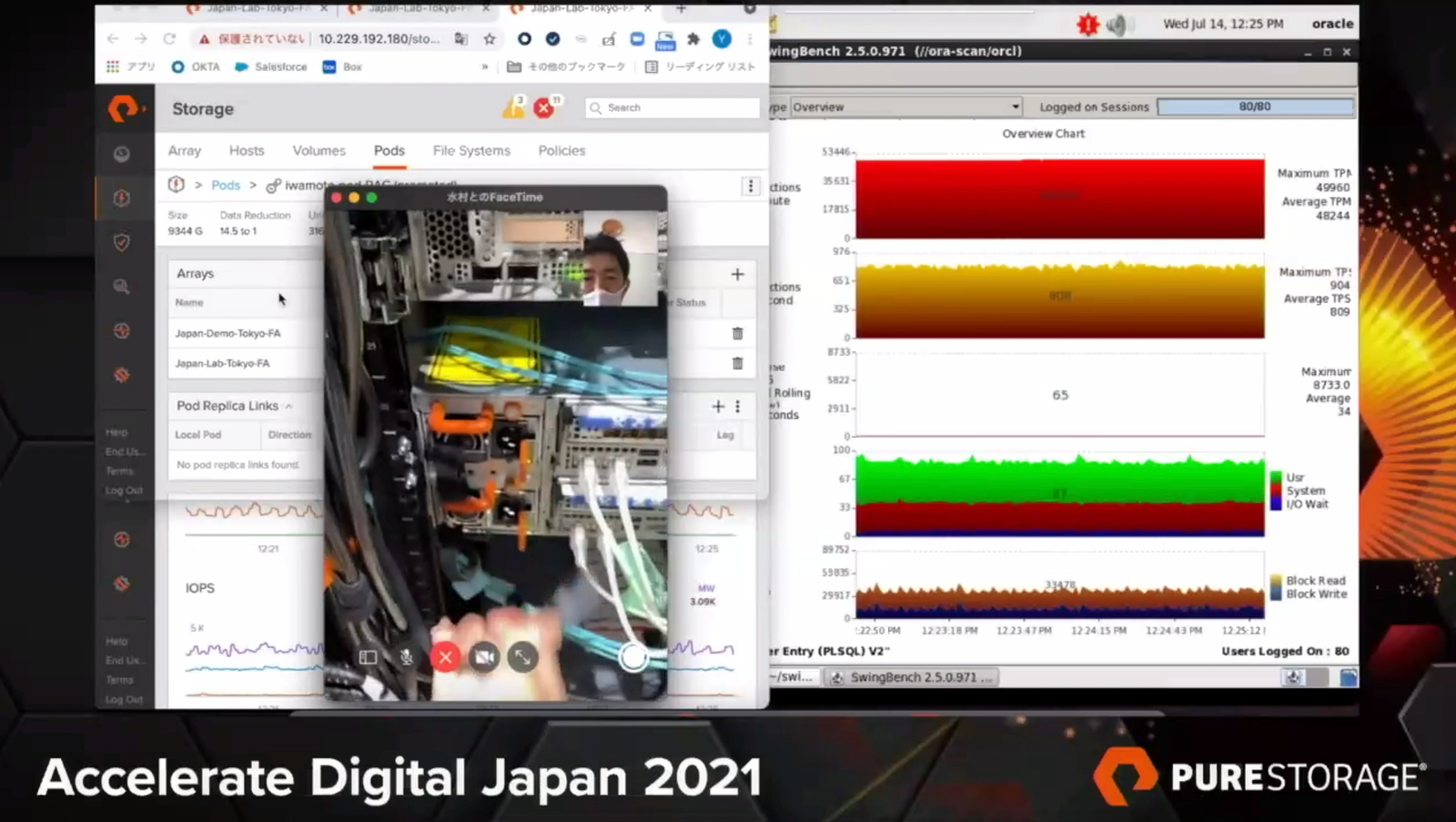Toggle the FaceTime sidebar button
The height and width of the screenshot is (822, 1456).
point(368,657)
